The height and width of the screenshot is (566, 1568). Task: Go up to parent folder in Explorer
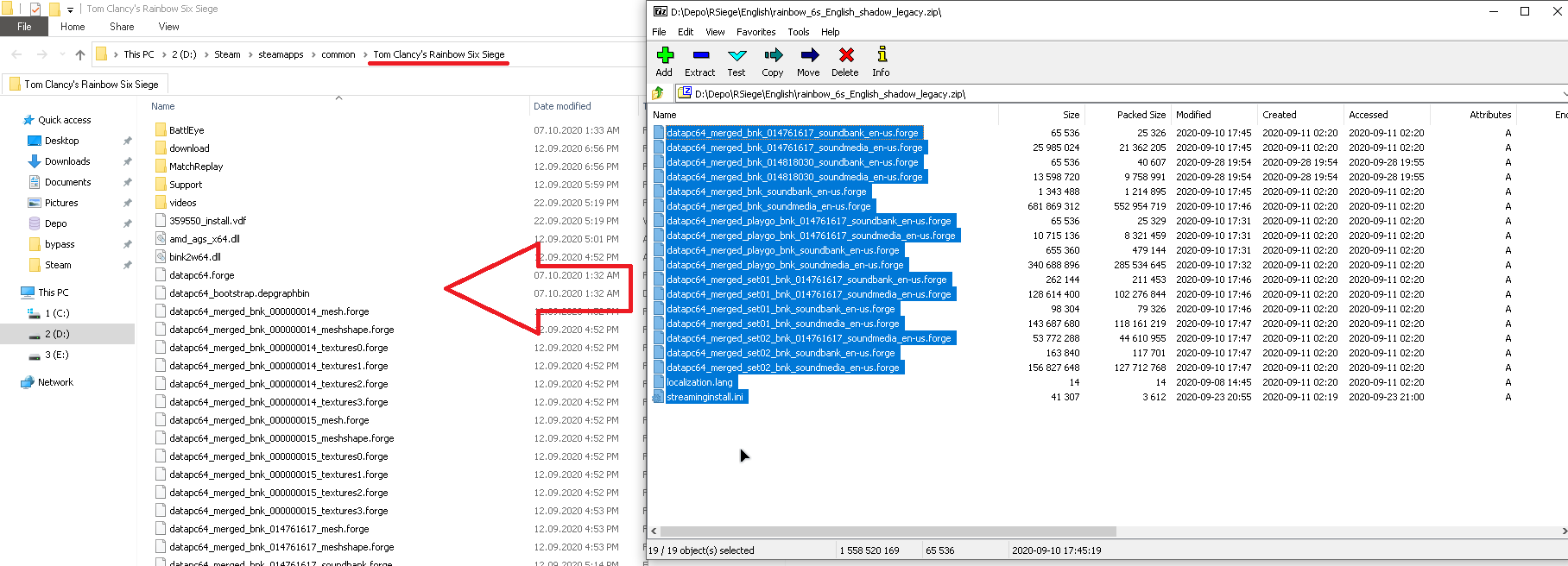(80, 54)
